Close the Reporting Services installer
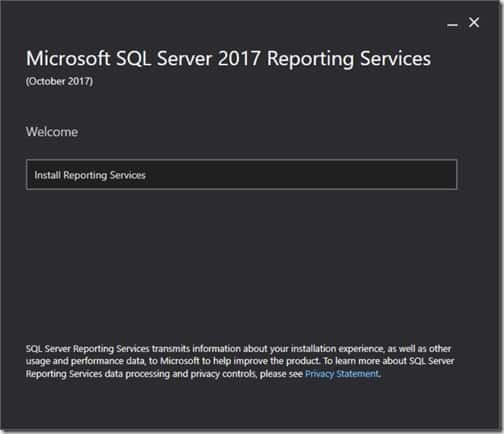The height and width of the screenshot is (434, 504). pos(473,23)
